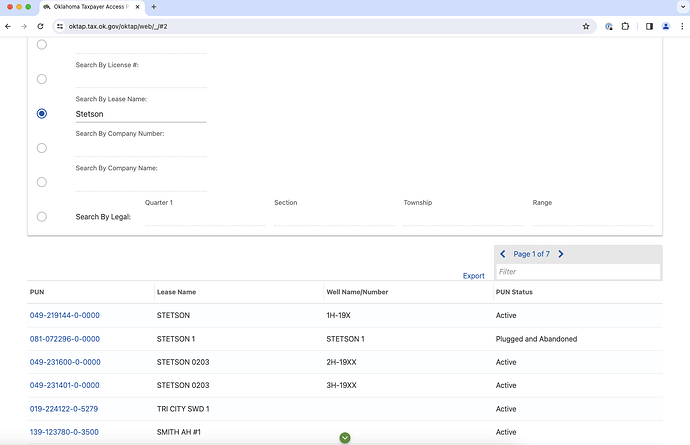Image resolution: width=690 pixels, height=445 pixels.
Task: Select the Oklahoma Taxpayer Access tab
Action: point(91,7)
